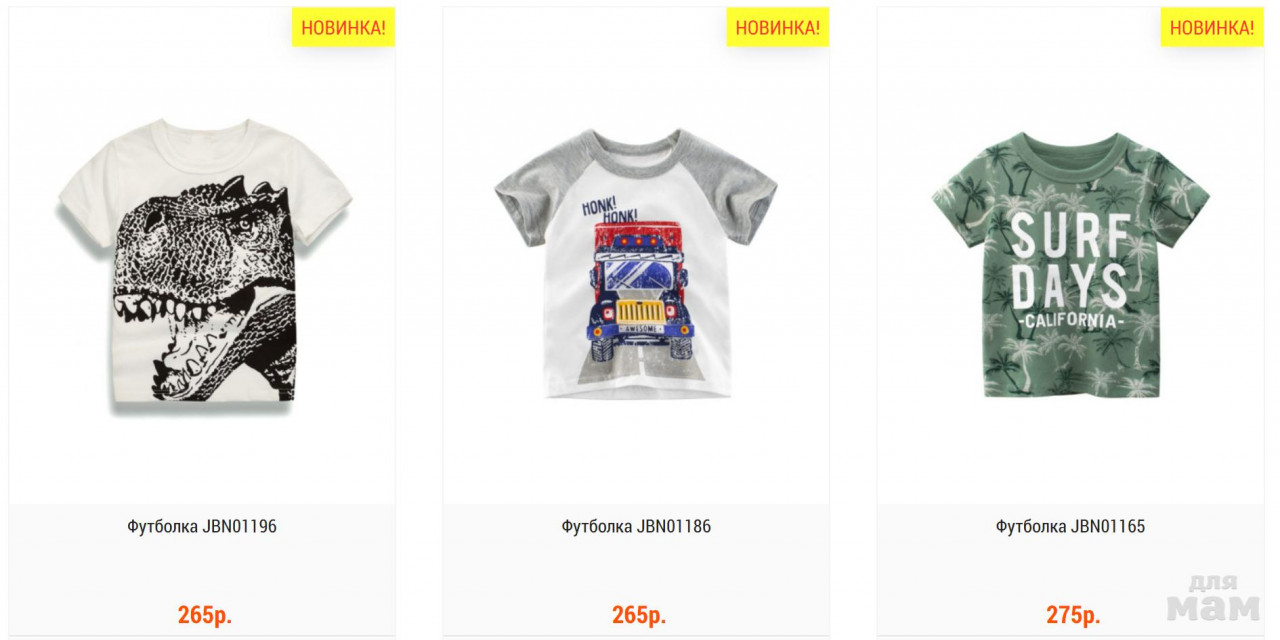Click the НОВИНКА! badge on the dinosaur shirt
Image resolution: width=1280 pixels, height=640 pixels.
click(x=343, y=28)
